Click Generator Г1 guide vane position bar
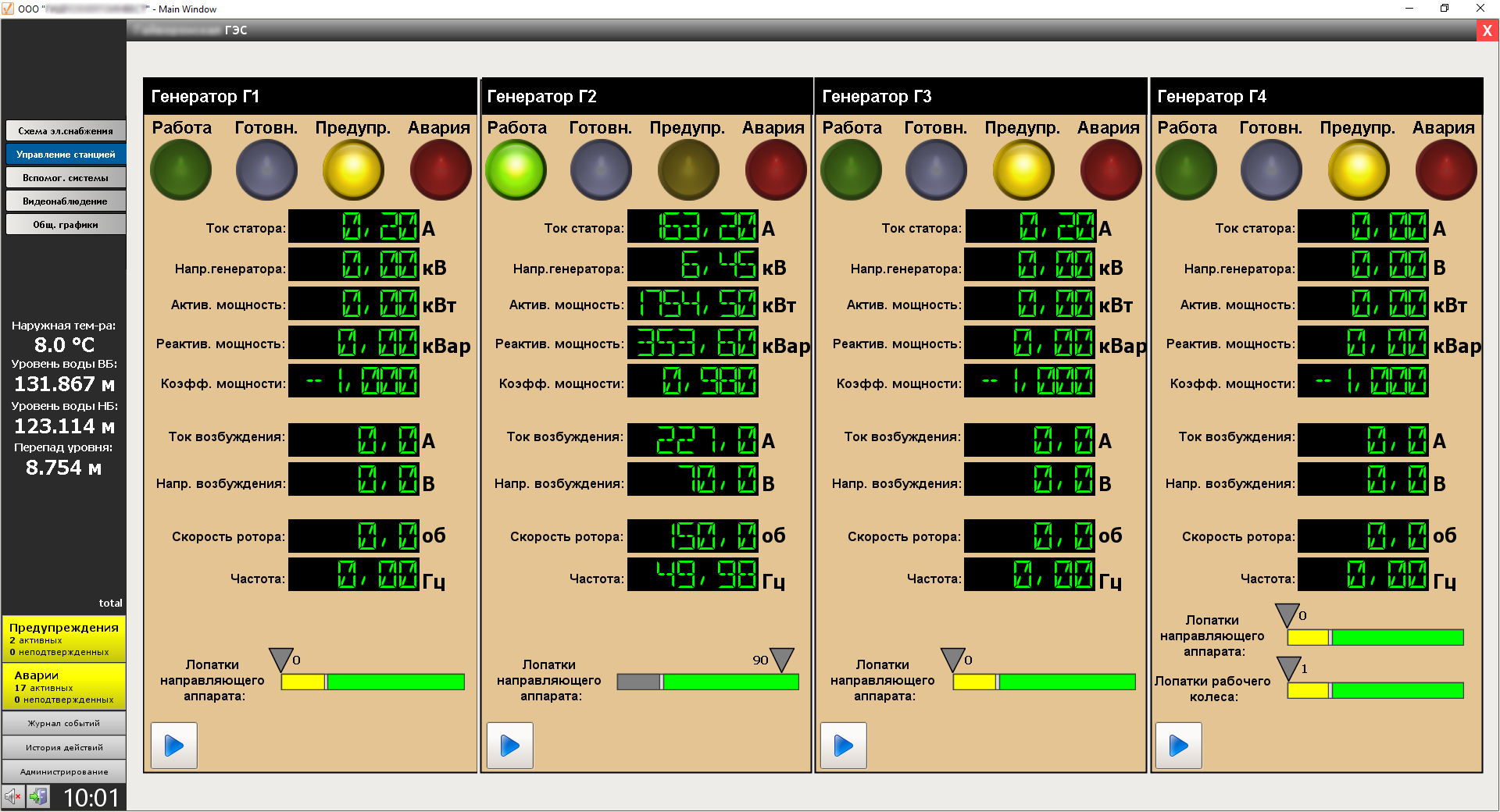Screen dimensions: 1500x812 373,682
